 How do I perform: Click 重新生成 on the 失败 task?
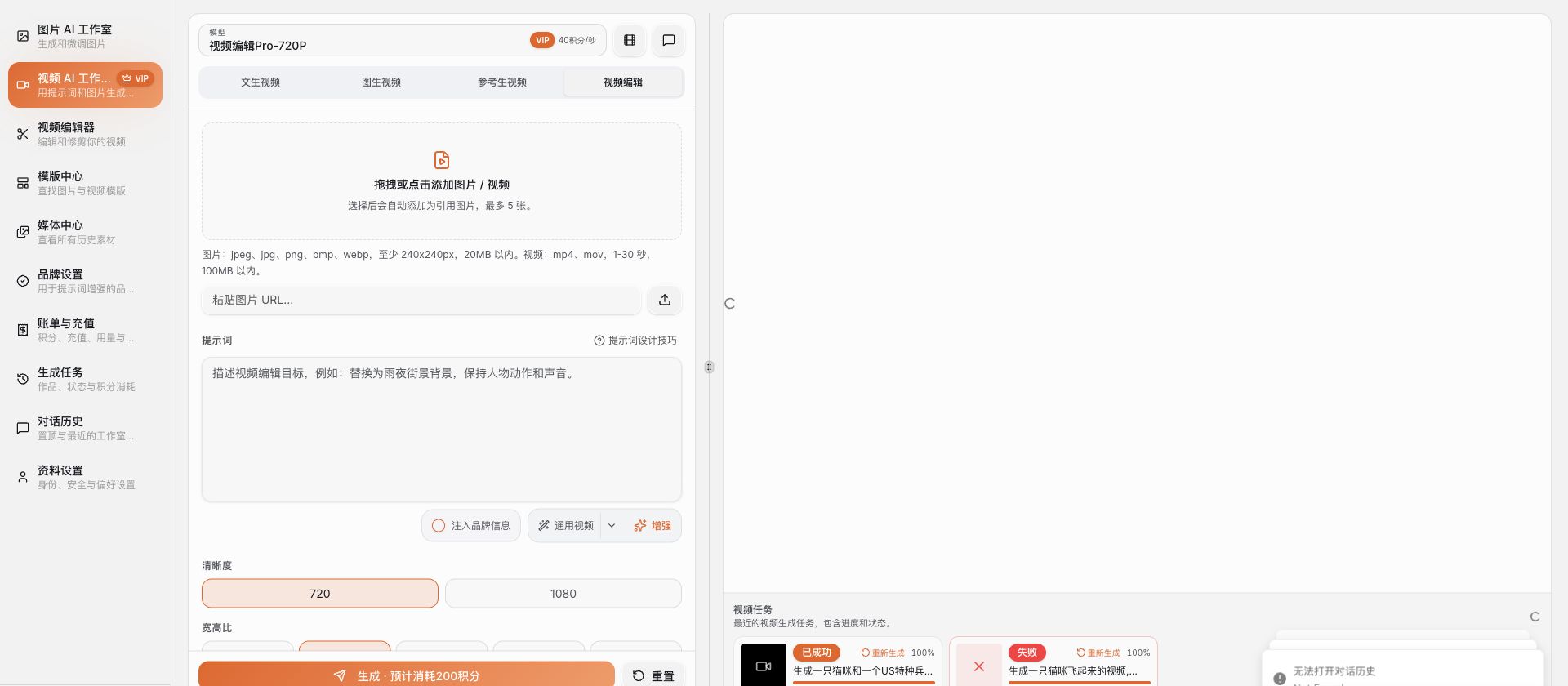coord(1098,653)
